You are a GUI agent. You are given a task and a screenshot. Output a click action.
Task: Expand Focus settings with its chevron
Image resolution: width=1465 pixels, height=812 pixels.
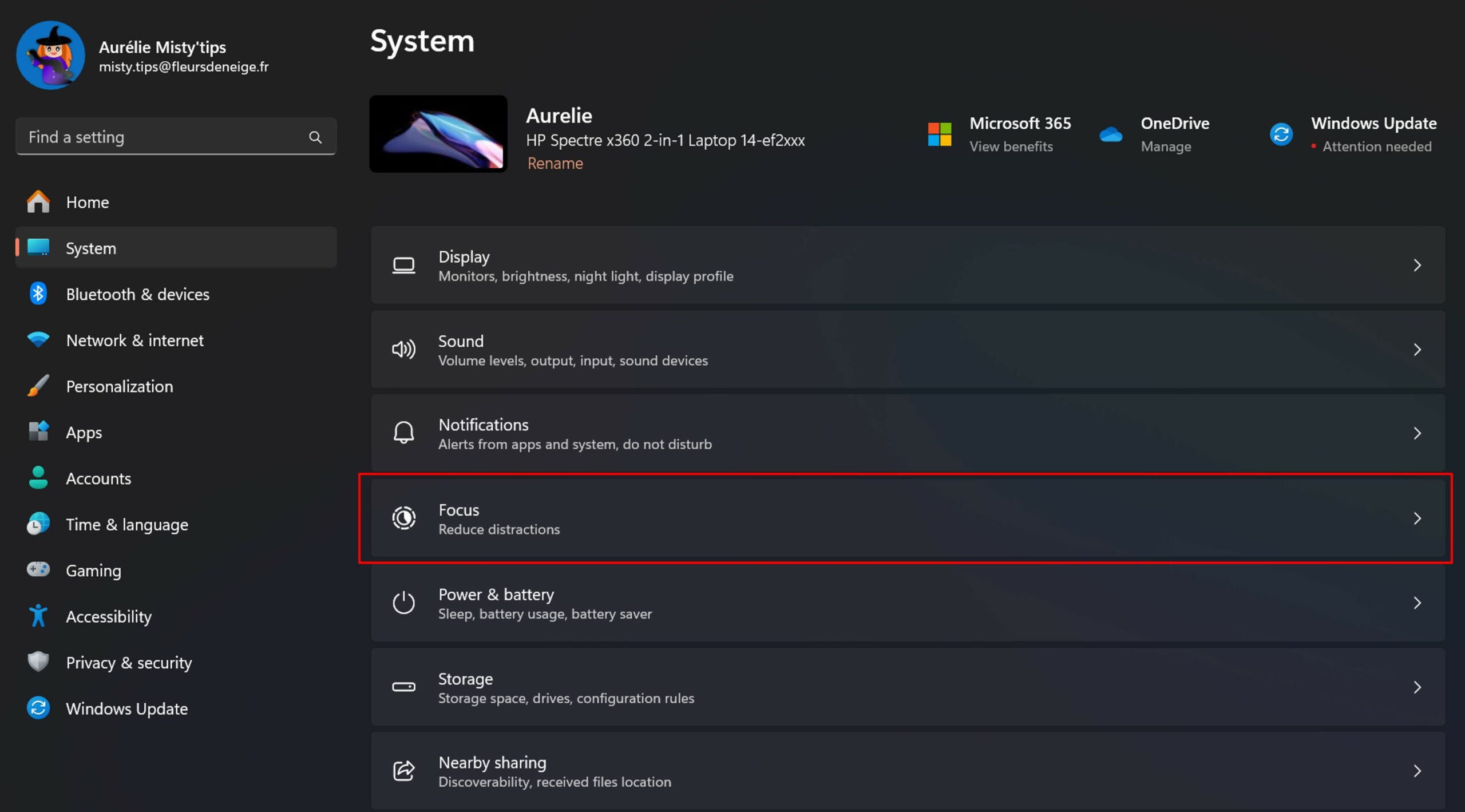1417,518
